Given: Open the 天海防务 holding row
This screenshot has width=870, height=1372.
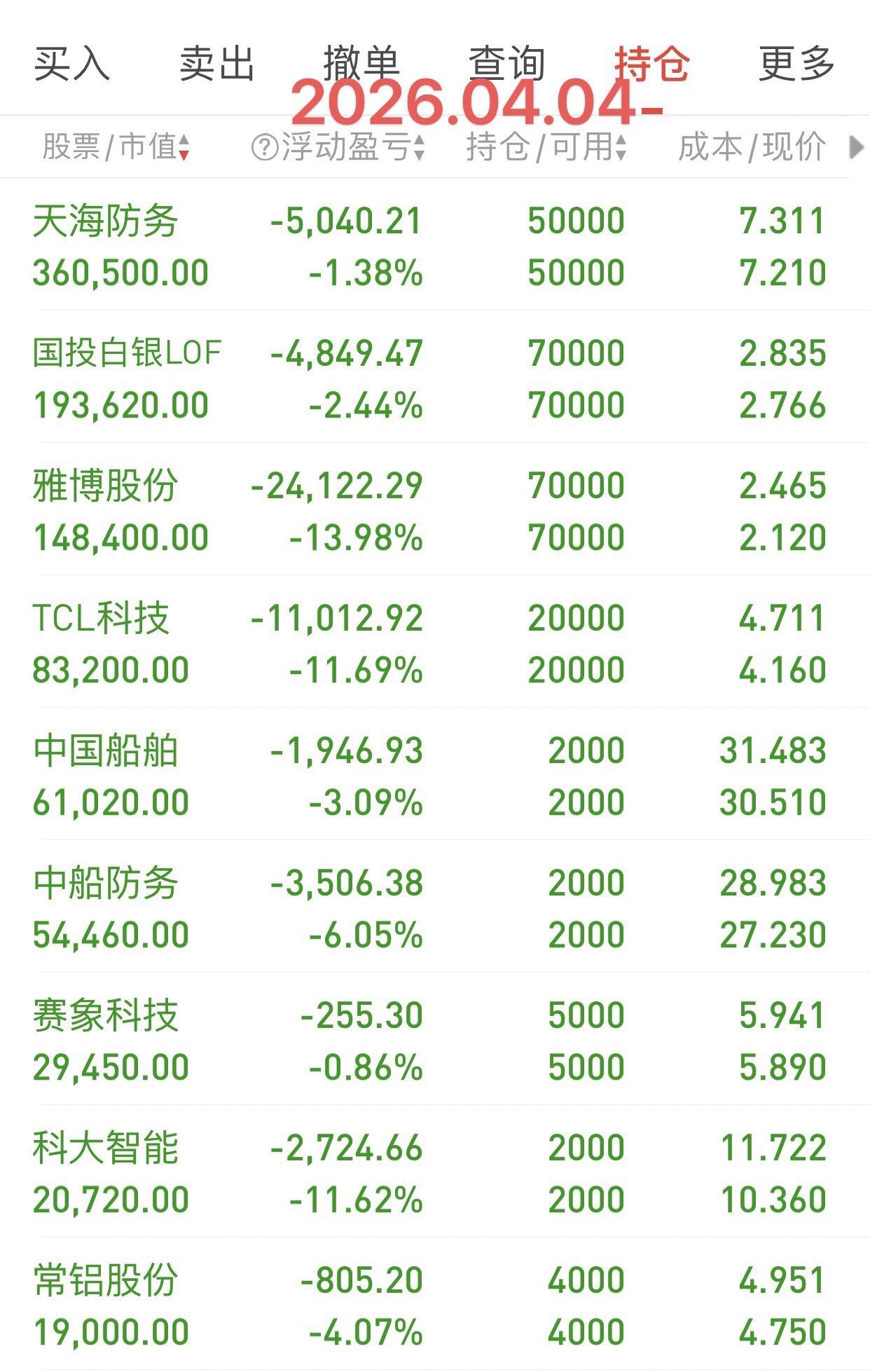Looking at the screenshot, I should [435, 245].
